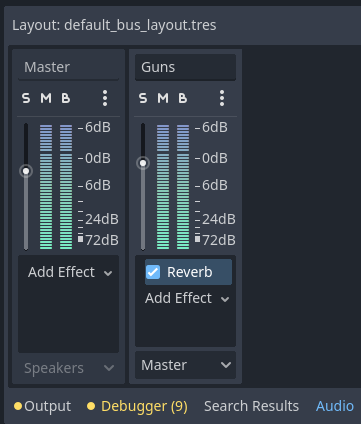The height and width of the screenshot is (424, 361).
Task: Mute the Guns bus
Action: click(x=163, y=98)
